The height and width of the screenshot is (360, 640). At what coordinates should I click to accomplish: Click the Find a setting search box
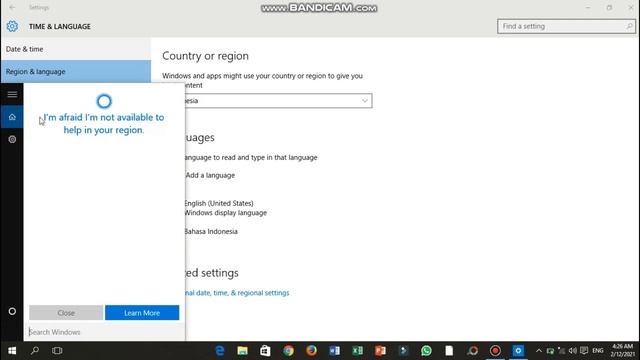coord(566,26)
